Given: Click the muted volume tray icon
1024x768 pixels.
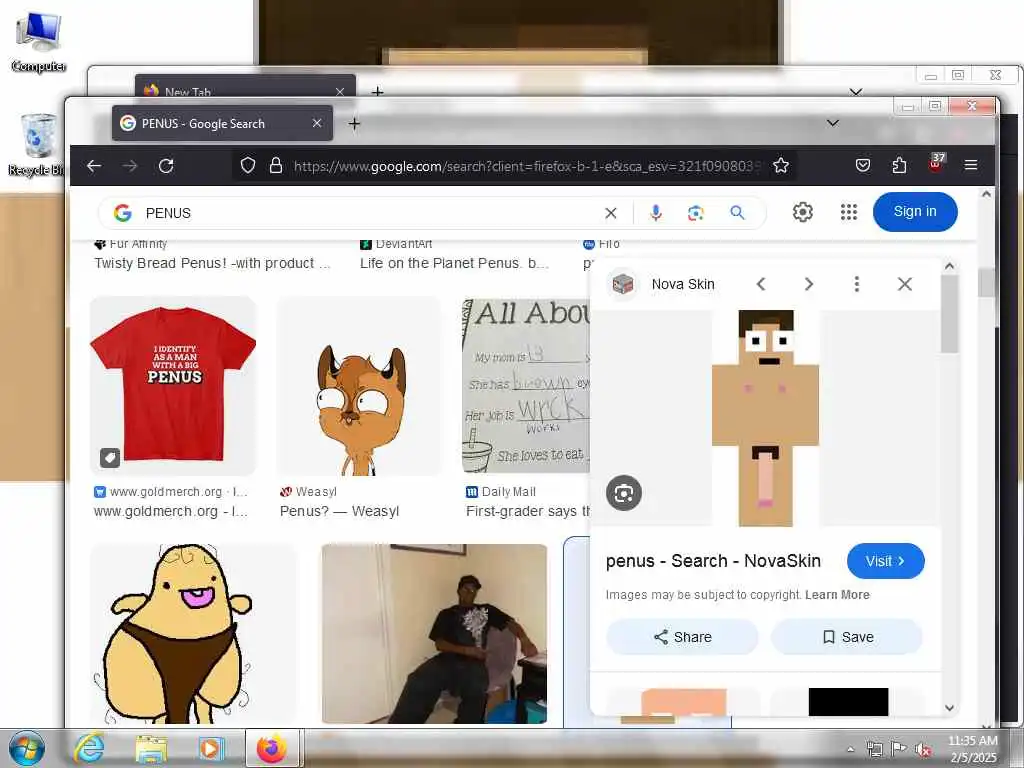Looking at the screenshot, I should click(923, 750).
